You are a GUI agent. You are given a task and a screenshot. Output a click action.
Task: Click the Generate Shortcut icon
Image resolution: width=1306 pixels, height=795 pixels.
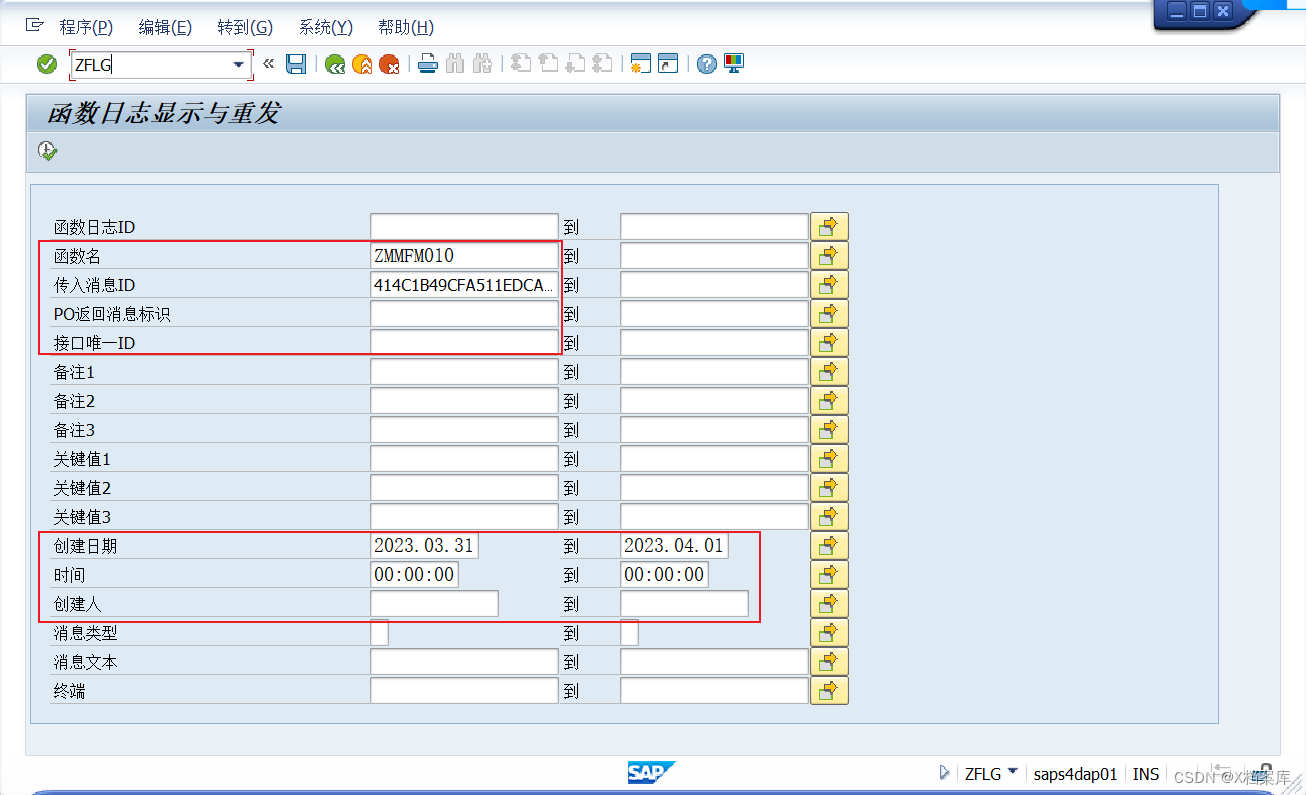(668, 64)
